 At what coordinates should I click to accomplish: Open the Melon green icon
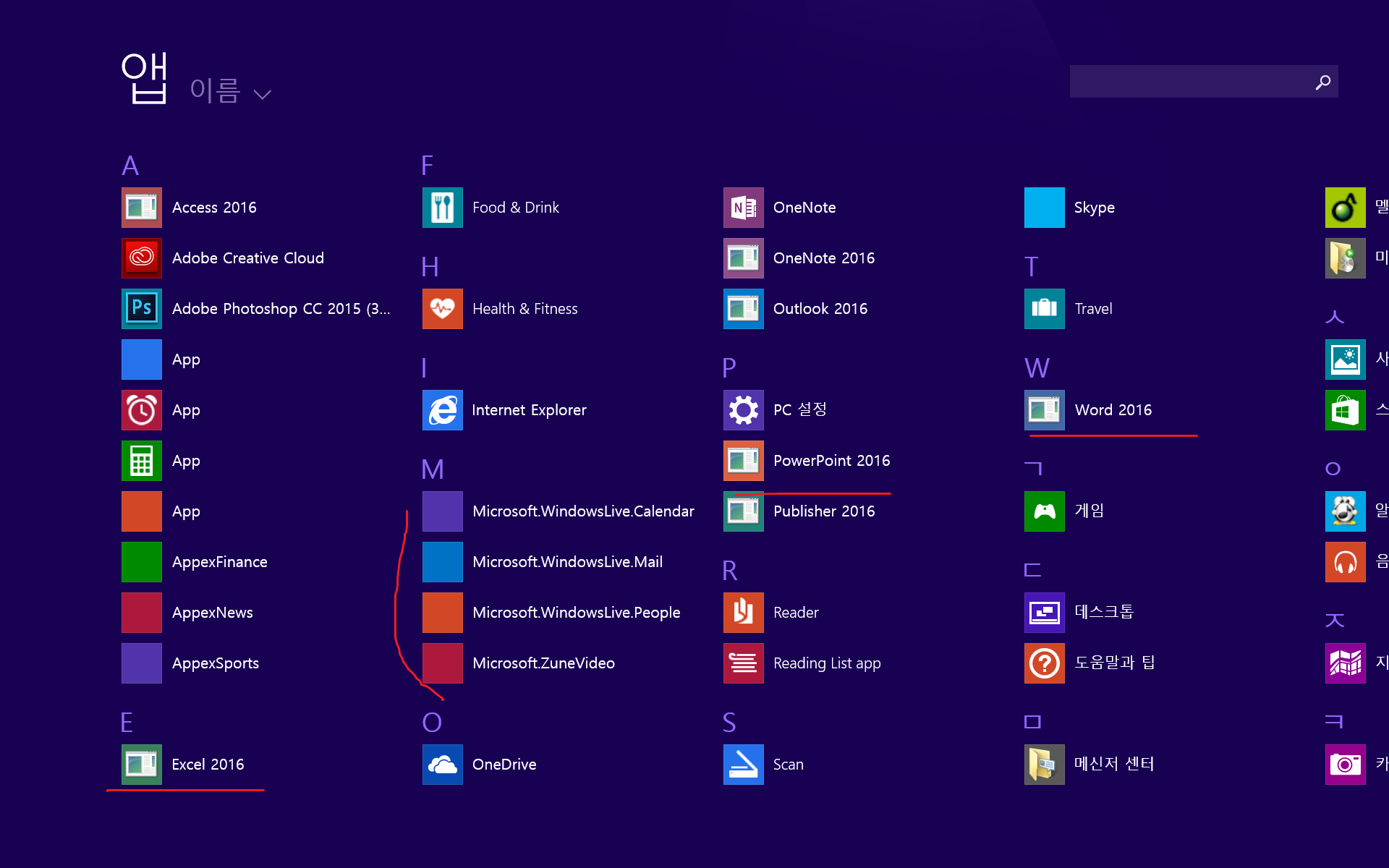(x=1346, y=208)
